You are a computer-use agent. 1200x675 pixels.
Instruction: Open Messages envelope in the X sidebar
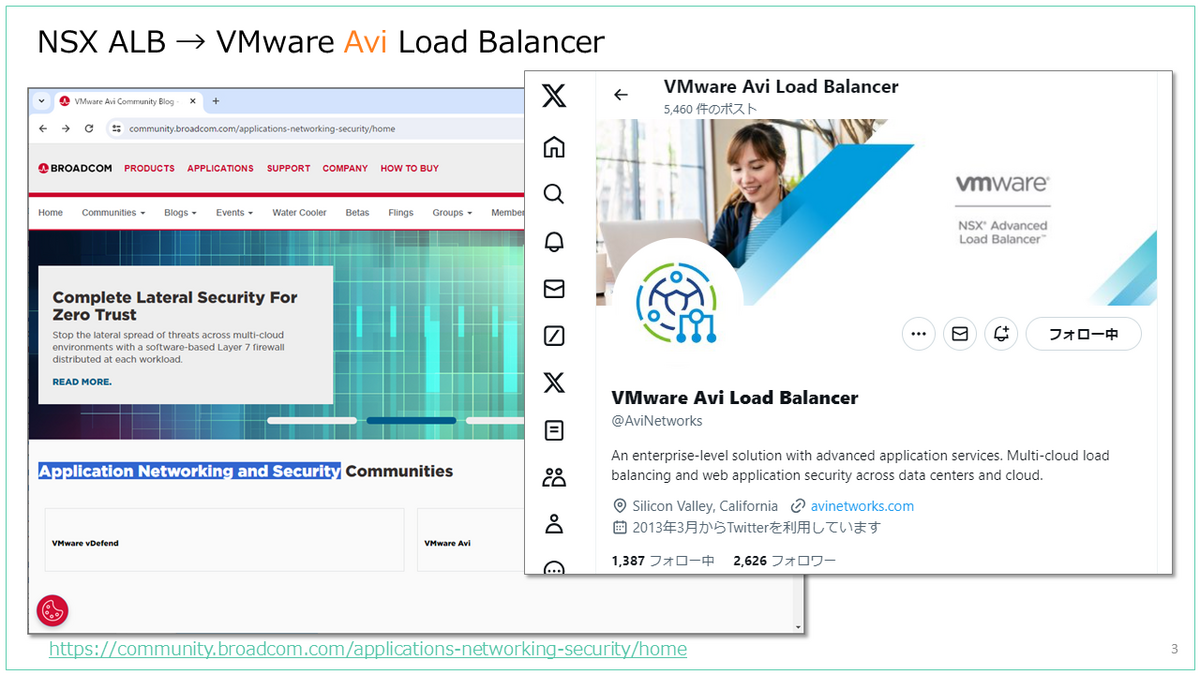click(553, 288)
